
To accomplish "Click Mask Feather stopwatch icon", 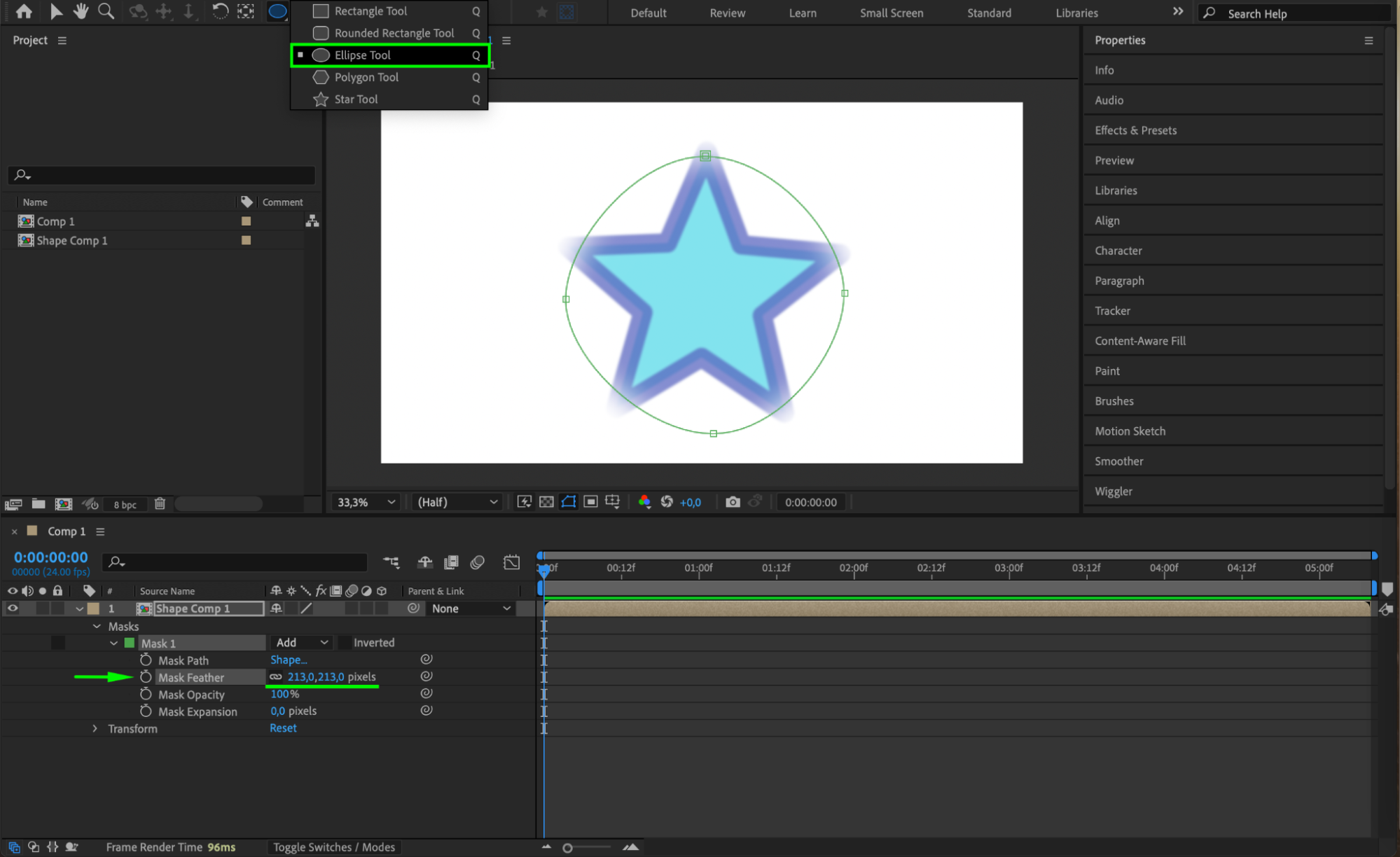I will tap(146, 677).
